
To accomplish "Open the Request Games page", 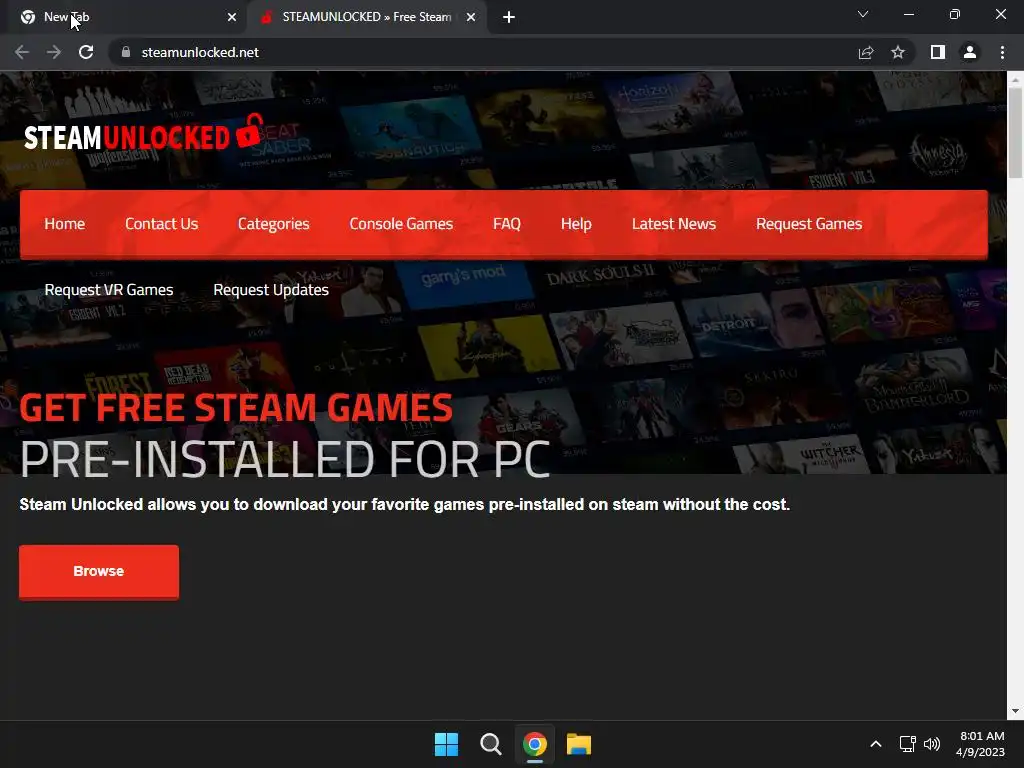I will pos(809,224).
